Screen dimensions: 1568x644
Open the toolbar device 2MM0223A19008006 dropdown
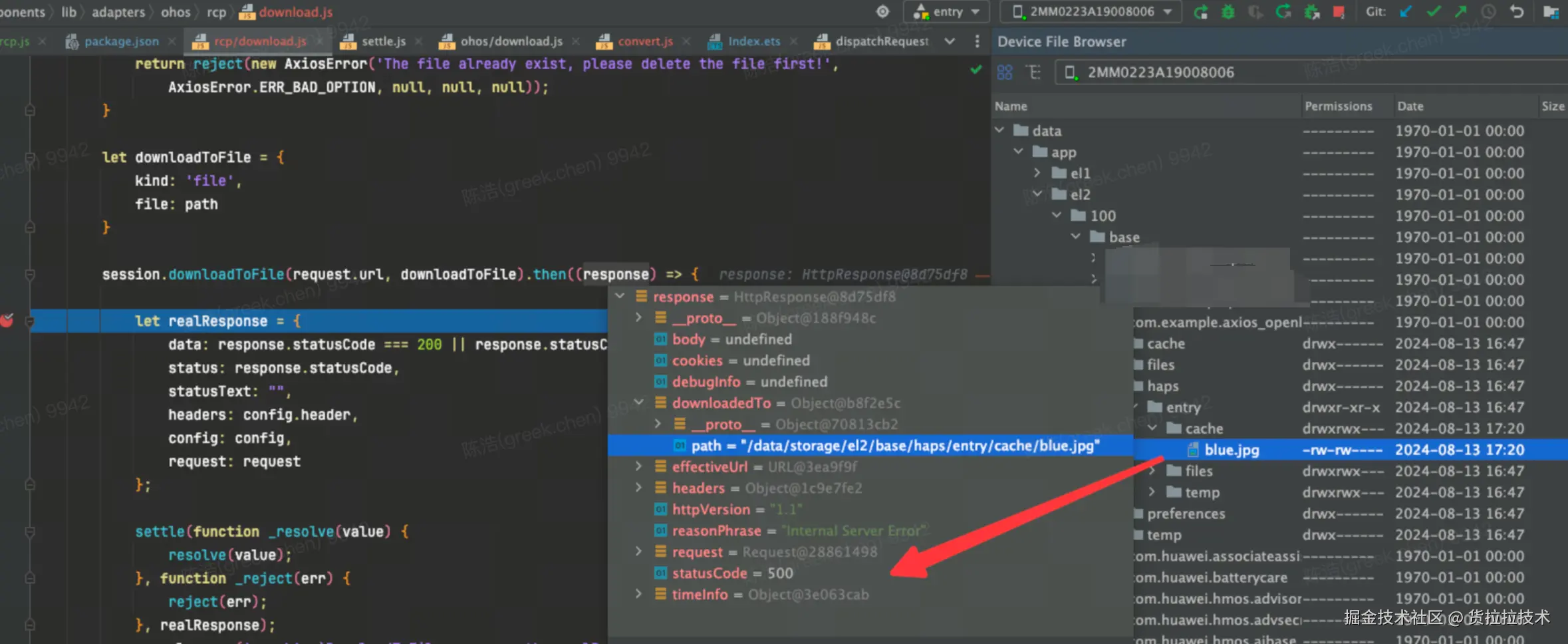tap(1091, 12)
